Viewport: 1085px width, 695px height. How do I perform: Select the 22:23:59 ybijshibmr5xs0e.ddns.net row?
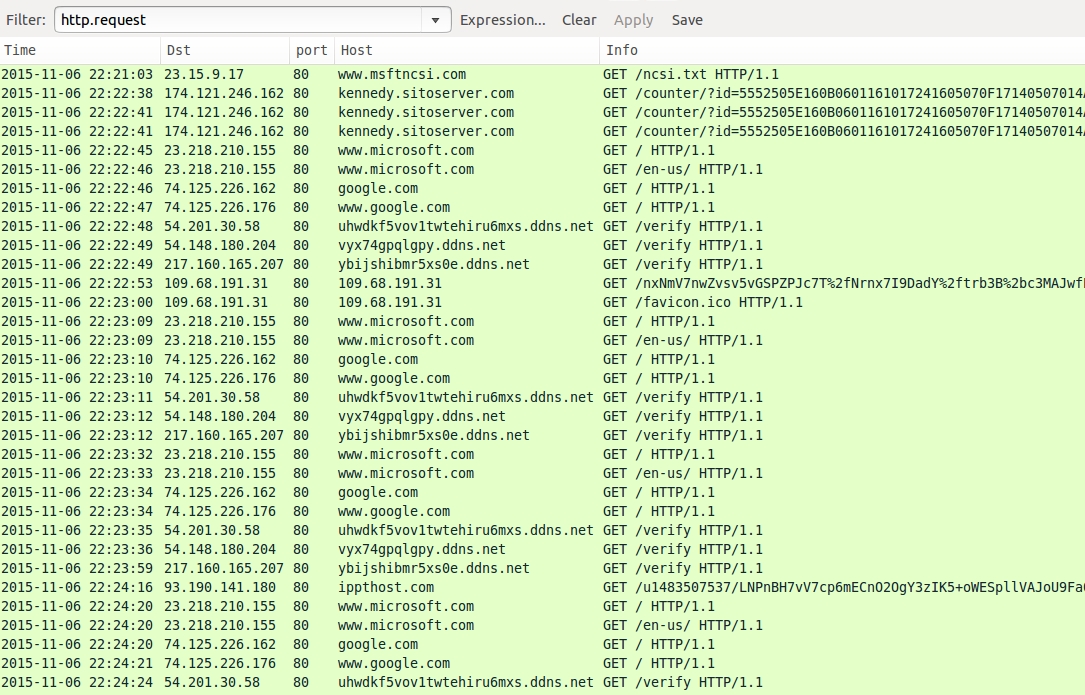click(542, 568)
